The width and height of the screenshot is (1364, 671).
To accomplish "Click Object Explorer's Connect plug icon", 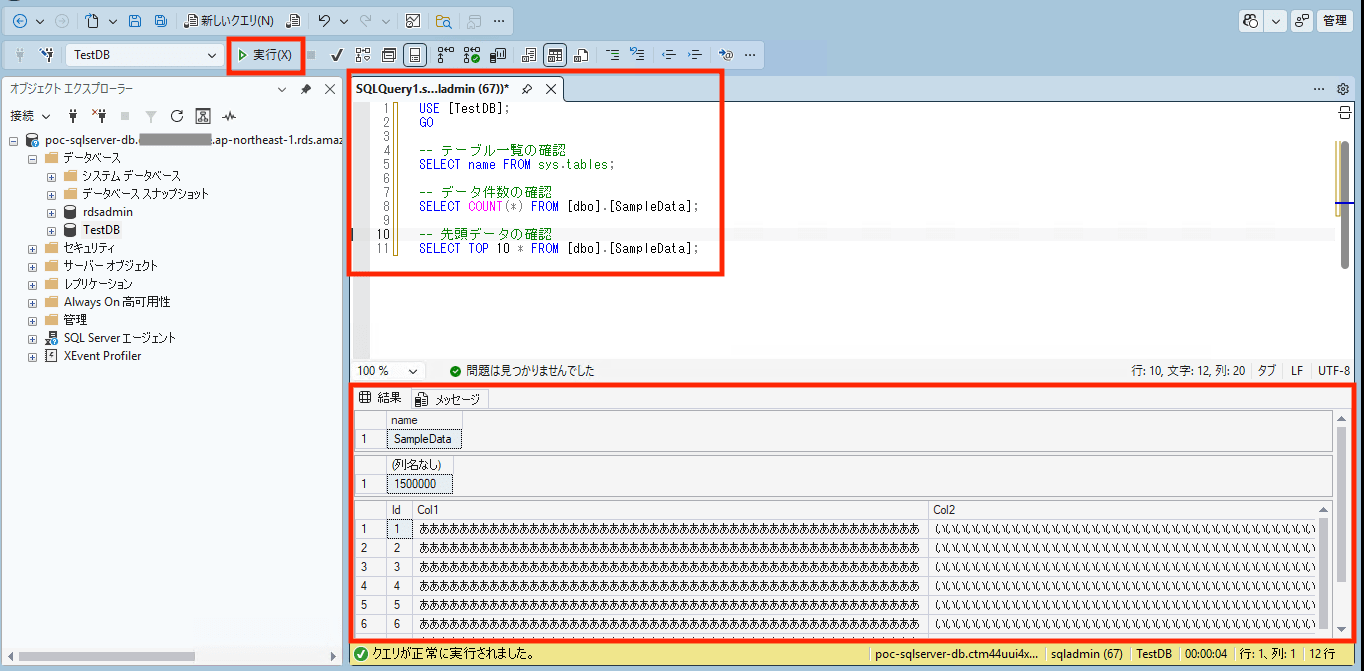I will pos(73,116).
